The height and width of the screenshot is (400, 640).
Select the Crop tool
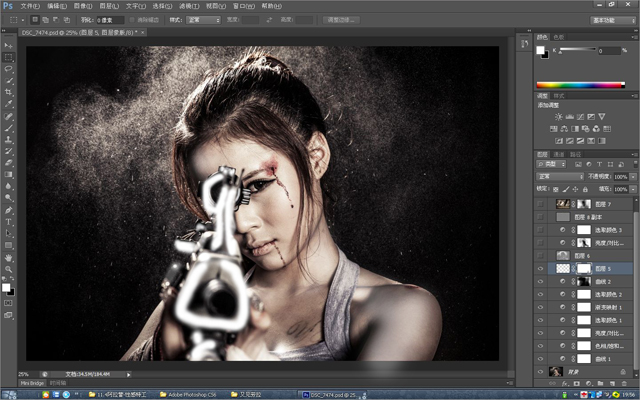coord(9,92)
